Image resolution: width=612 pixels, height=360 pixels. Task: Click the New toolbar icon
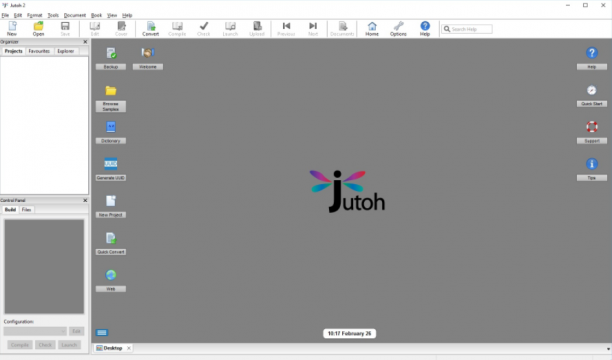(12, 29)
